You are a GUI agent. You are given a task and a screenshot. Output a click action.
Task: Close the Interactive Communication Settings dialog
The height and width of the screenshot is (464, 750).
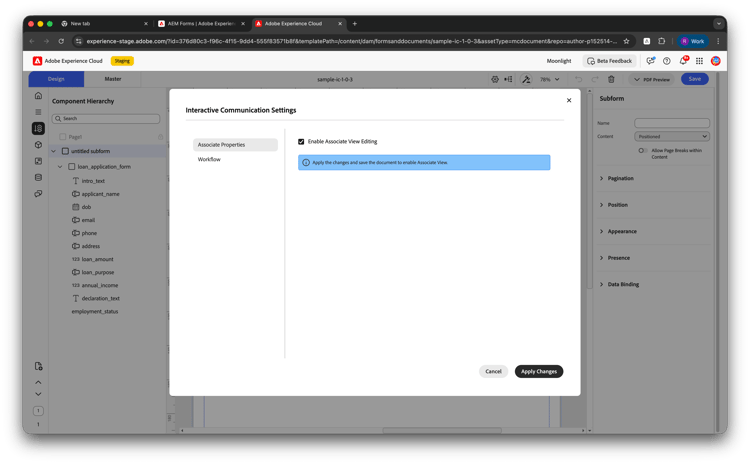(569, 100)
